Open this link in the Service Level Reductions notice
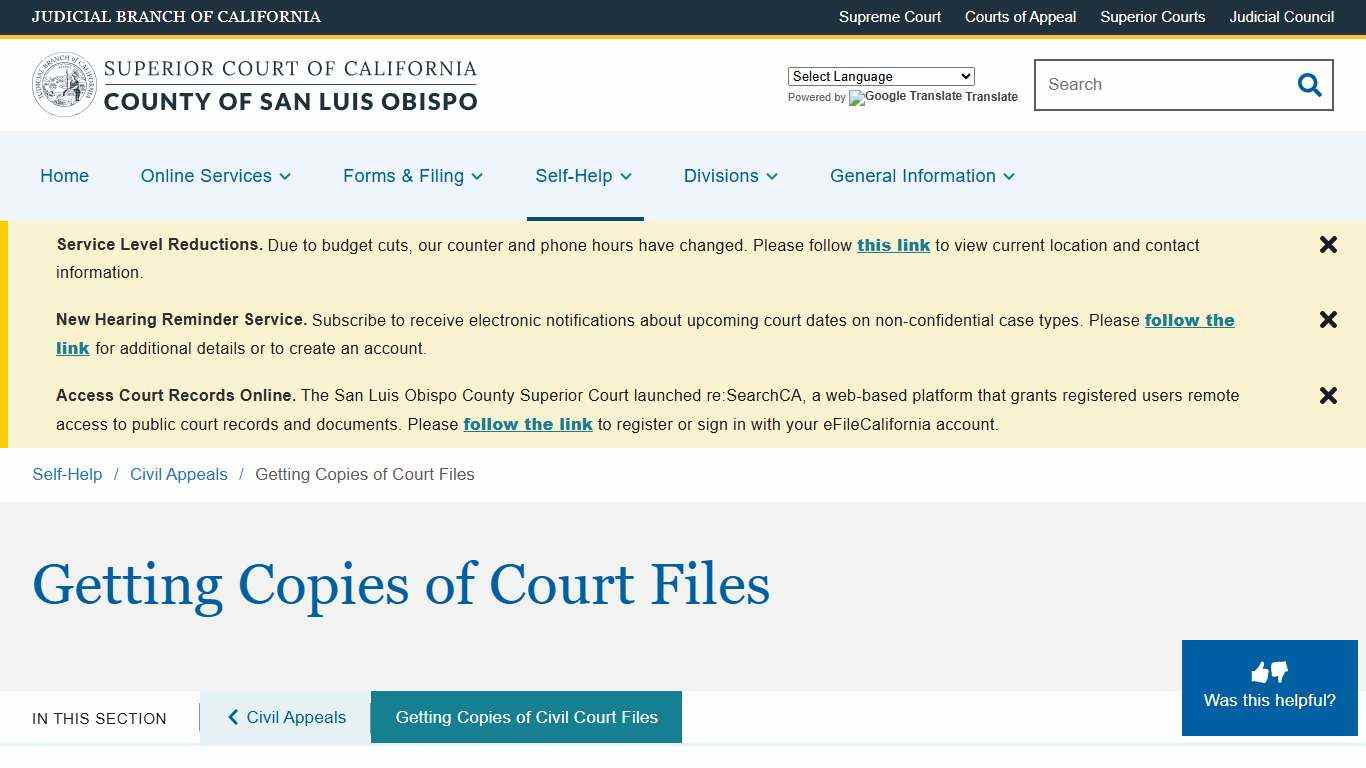The image size is (1366, 768). coord(893,245)
